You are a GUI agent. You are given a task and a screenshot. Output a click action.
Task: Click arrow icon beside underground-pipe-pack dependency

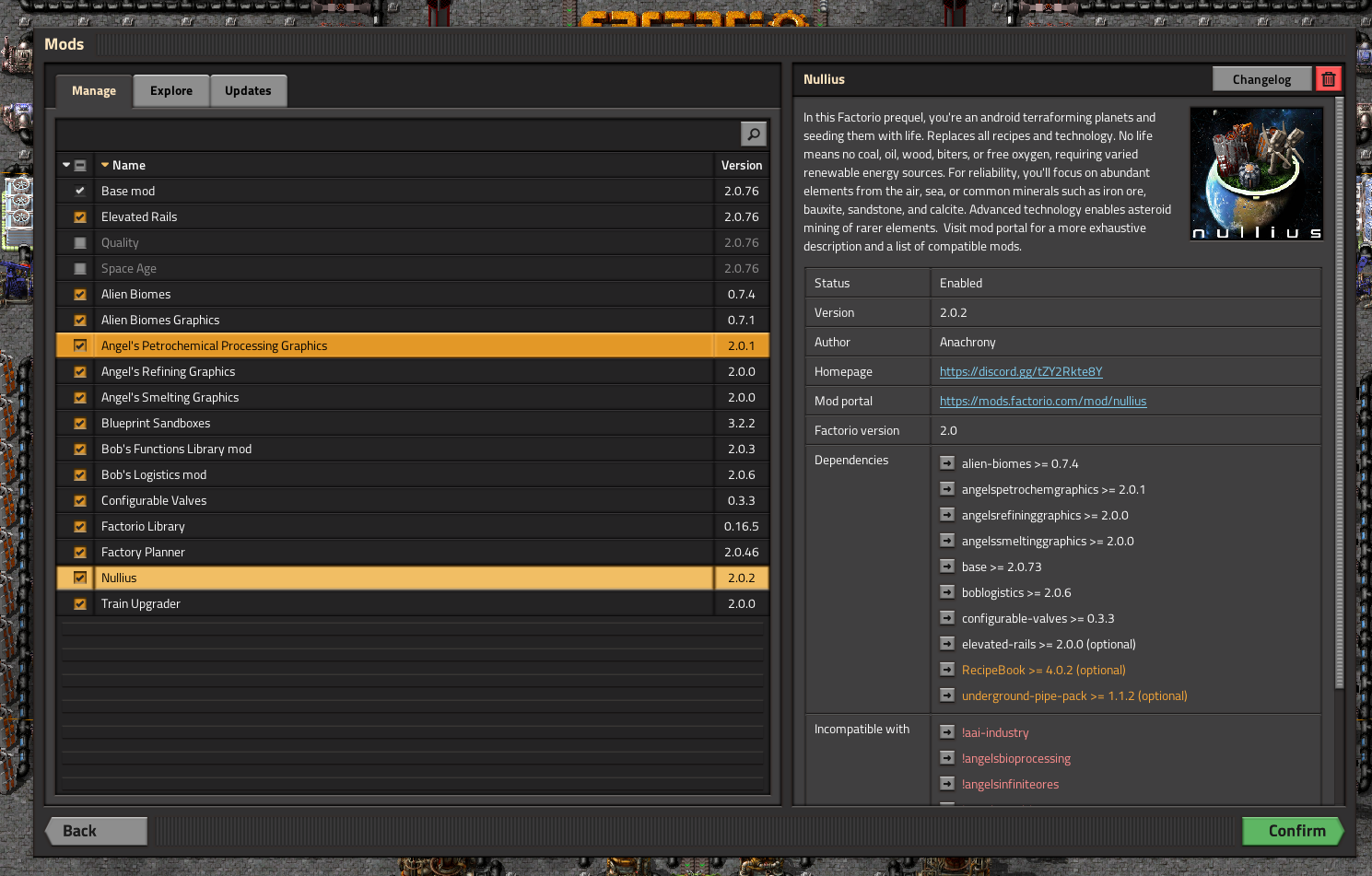click(947, 695)
